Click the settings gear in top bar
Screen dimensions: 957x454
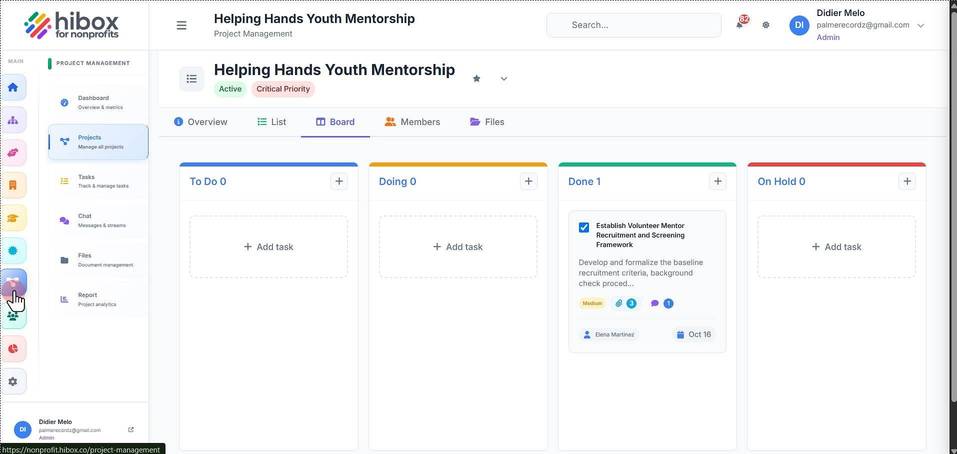766,25
